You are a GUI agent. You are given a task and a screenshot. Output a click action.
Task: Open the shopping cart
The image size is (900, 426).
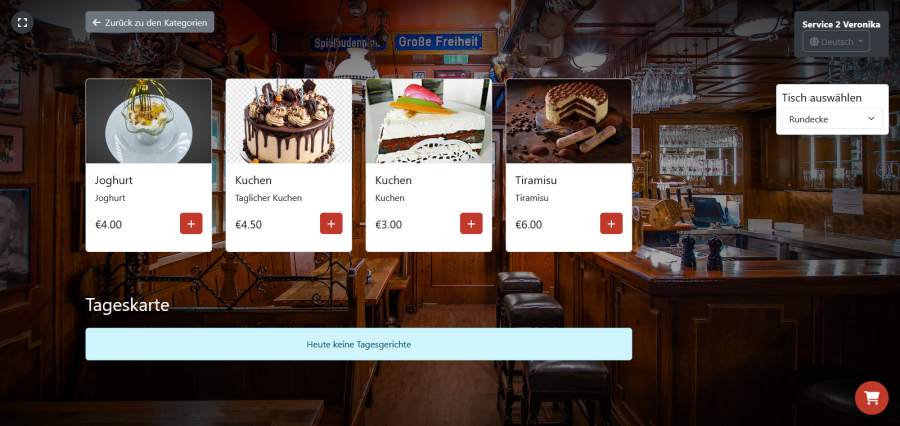pos(871,397)
